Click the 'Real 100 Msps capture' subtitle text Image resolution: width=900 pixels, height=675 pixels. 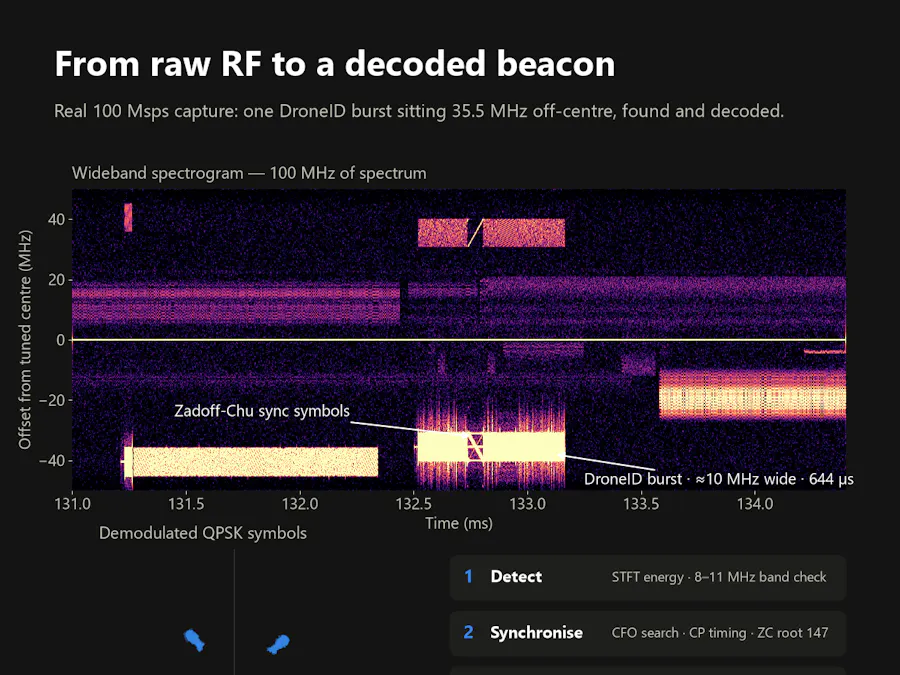click(418, 111)
